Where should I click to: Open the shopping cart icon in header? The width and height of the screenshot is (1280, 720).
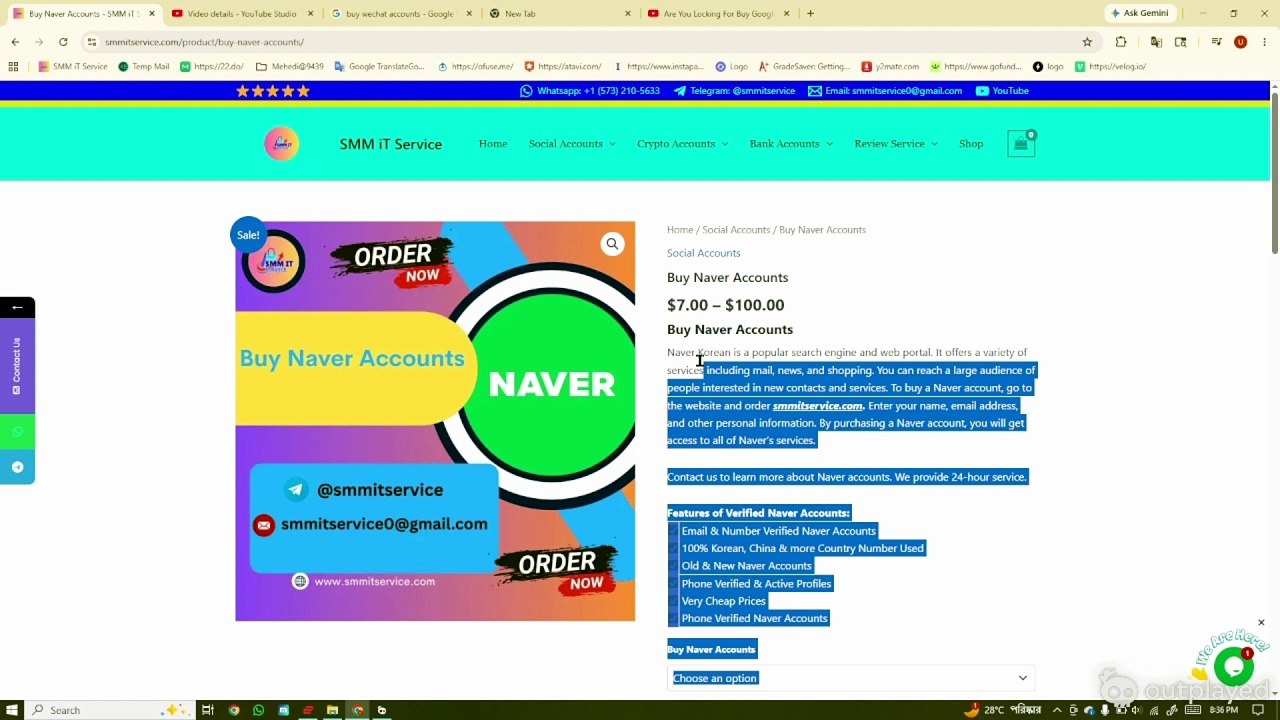[1021, 143]
